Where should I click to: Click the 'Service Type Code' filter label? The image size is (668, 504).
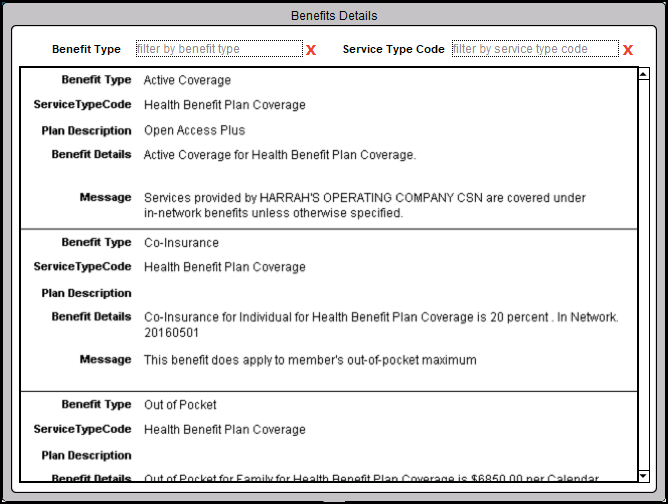(393, 49)
